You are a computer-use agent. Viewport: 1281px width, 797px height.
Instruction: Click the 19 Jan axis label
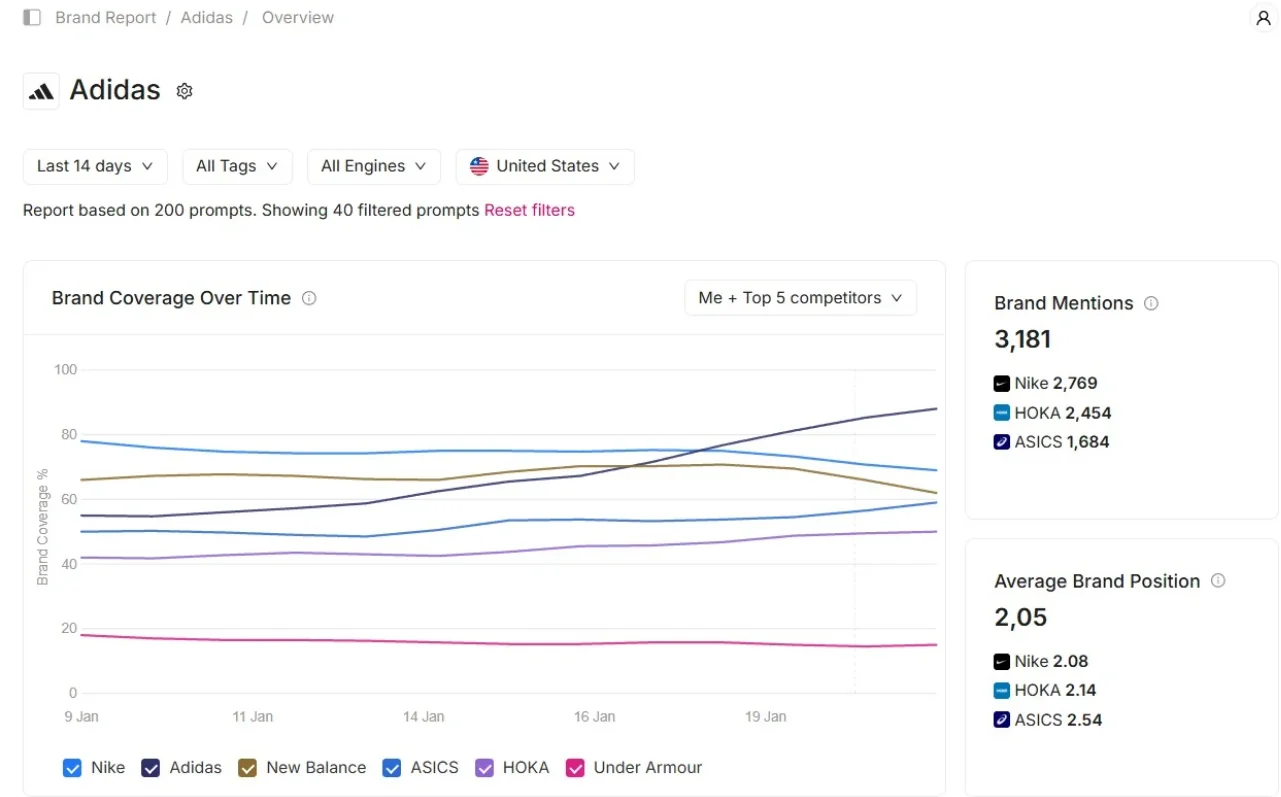[x=766, y=717]
